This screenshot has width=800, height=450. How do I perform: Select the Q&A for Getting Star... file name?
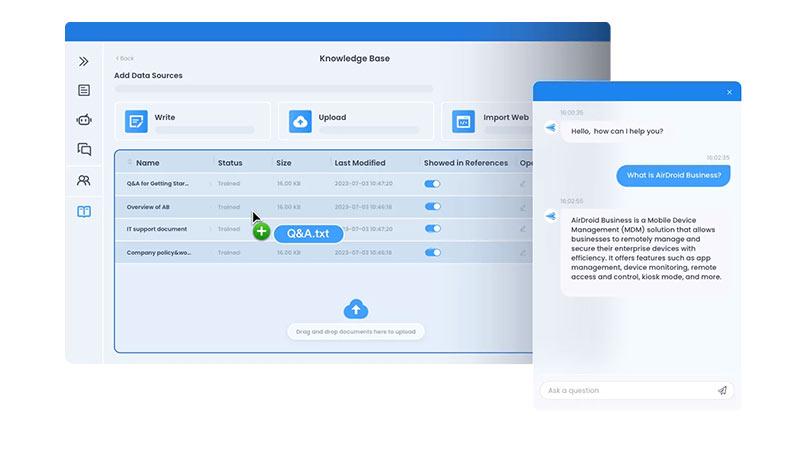point(157,183)
